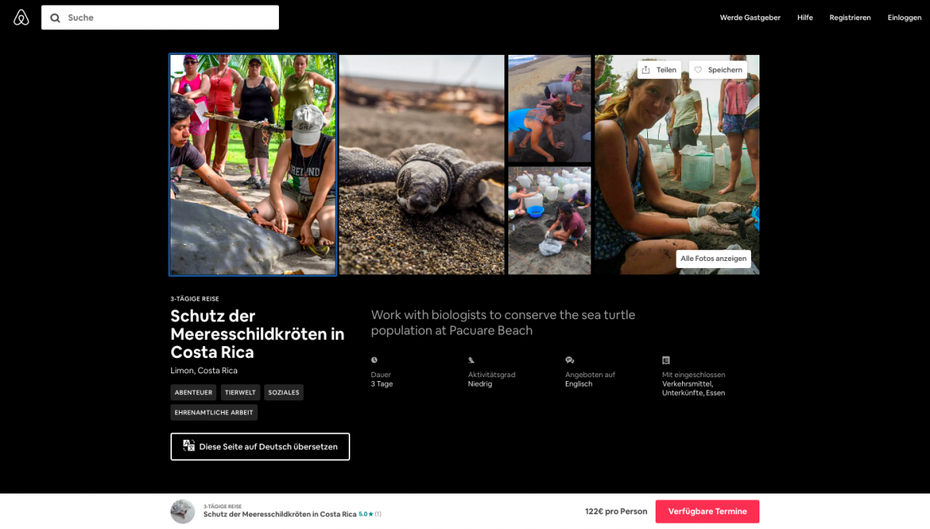The image size is (930, 529).
Task: Click the Alle Fotos anzeigen button
Action: click(x=714, y=259)
